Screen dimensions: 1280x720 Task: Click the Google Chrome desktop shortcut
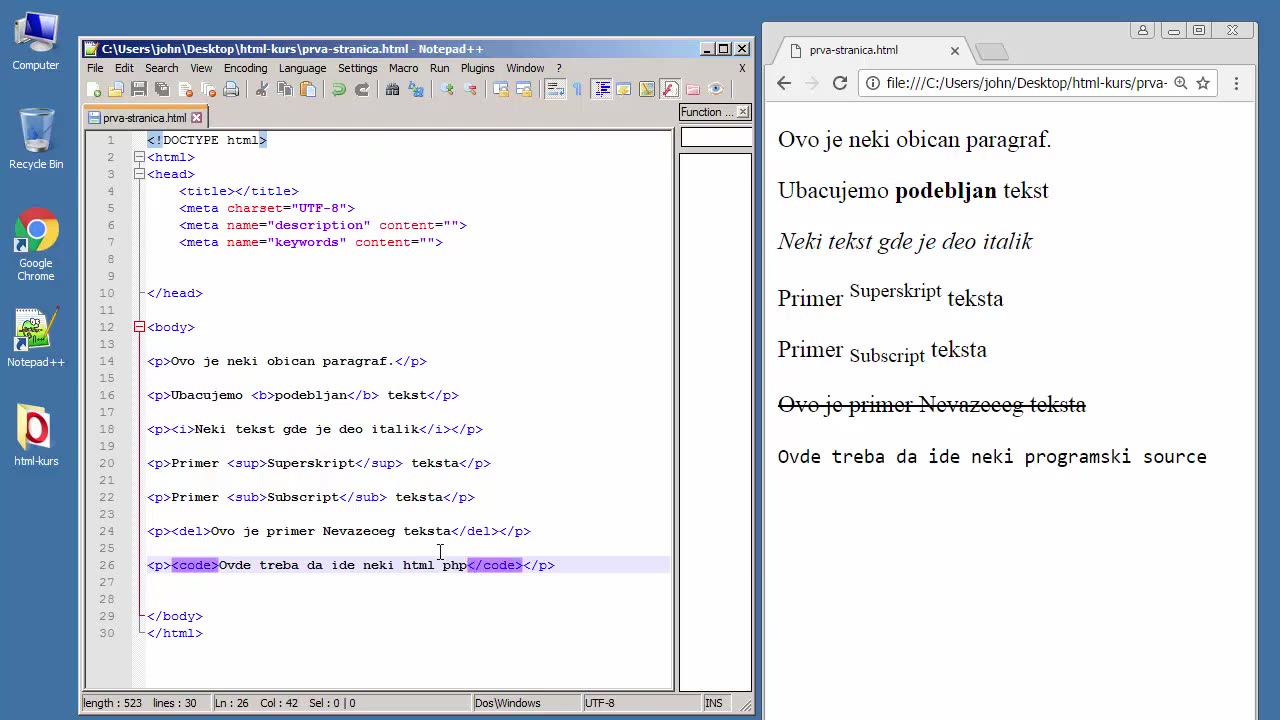36,245
